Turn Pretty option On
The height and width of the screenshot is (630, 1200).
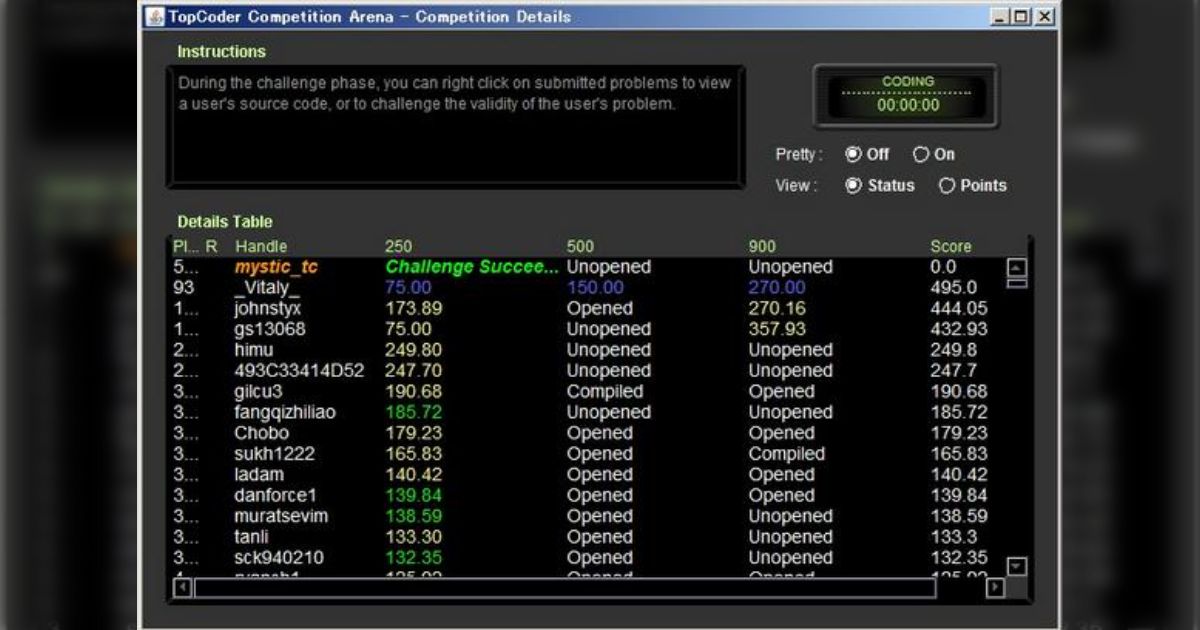tap(921, 154)
